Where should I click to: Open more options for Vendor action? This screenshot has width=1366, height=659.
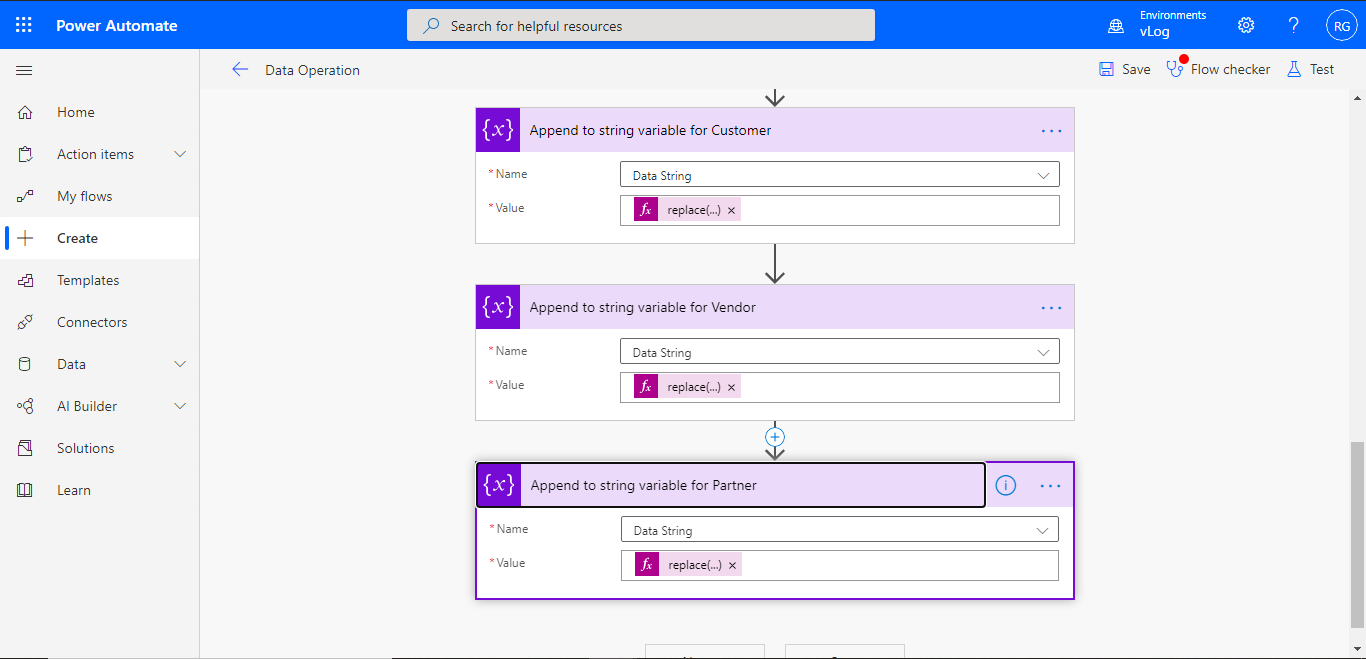[x=1051, y=307]
